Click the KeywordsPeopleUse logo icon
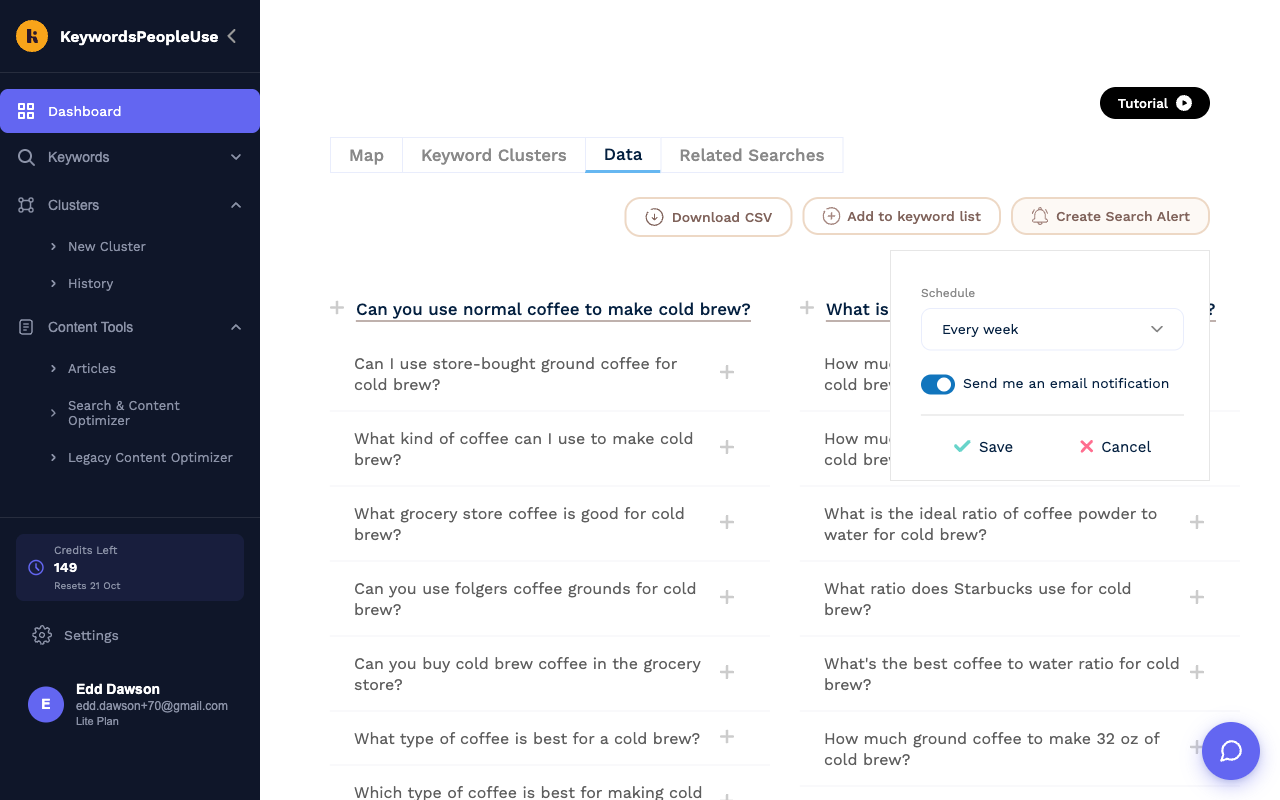 [x=32, y=36]
